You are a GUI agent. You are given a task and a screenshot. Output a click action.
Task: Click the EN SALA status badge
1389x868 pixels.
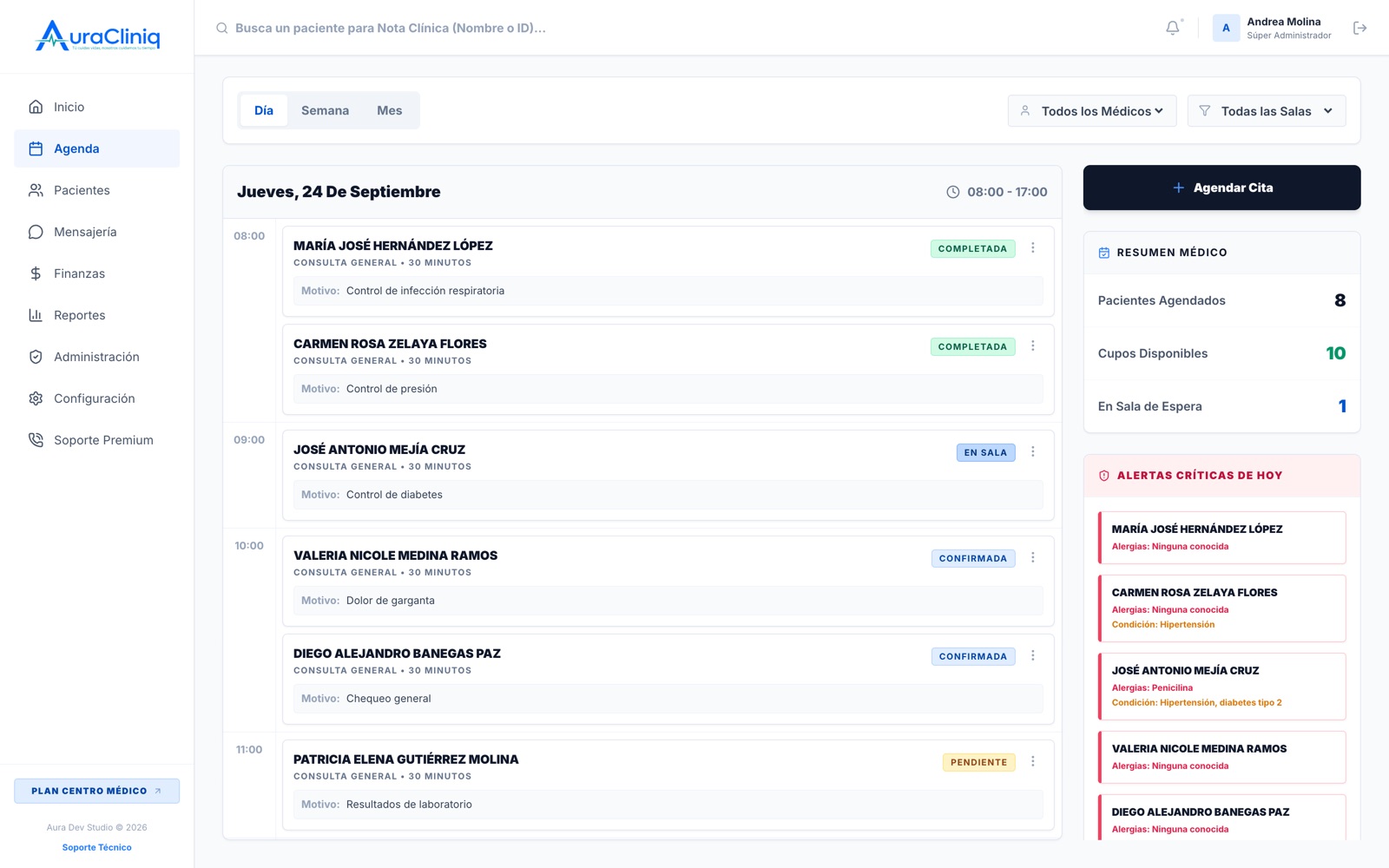tap(985, 452)
